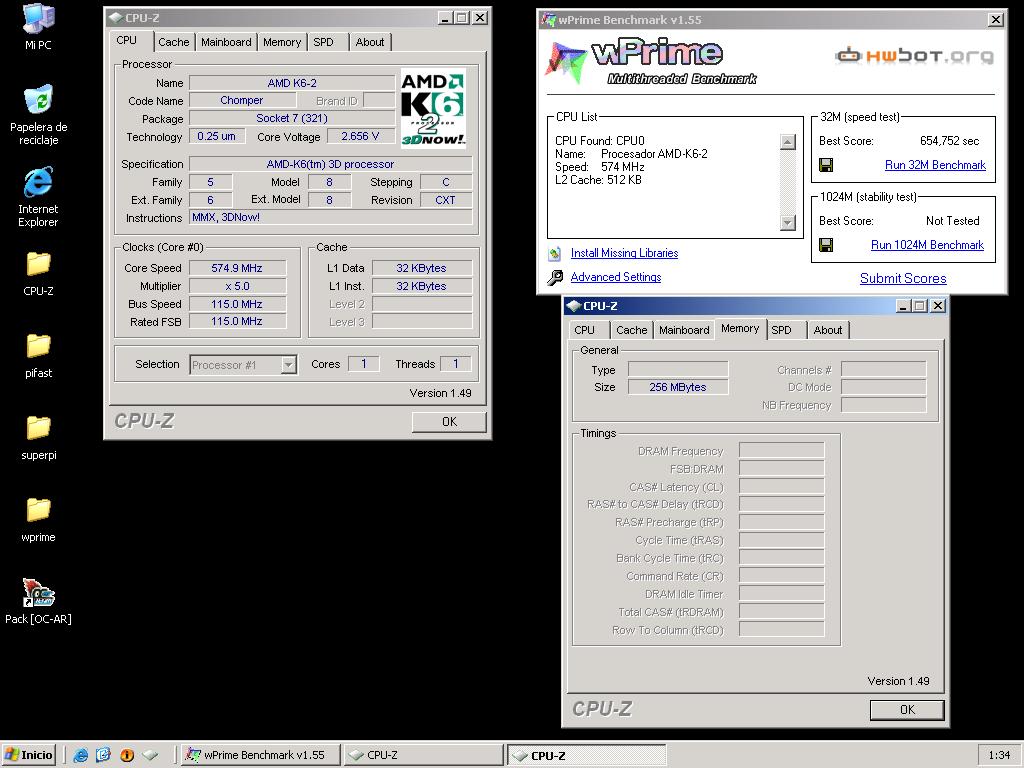The width and height of the screenshot is (1024, 768).
Task: Click the Inicio start button
Action: click(29, 755)
